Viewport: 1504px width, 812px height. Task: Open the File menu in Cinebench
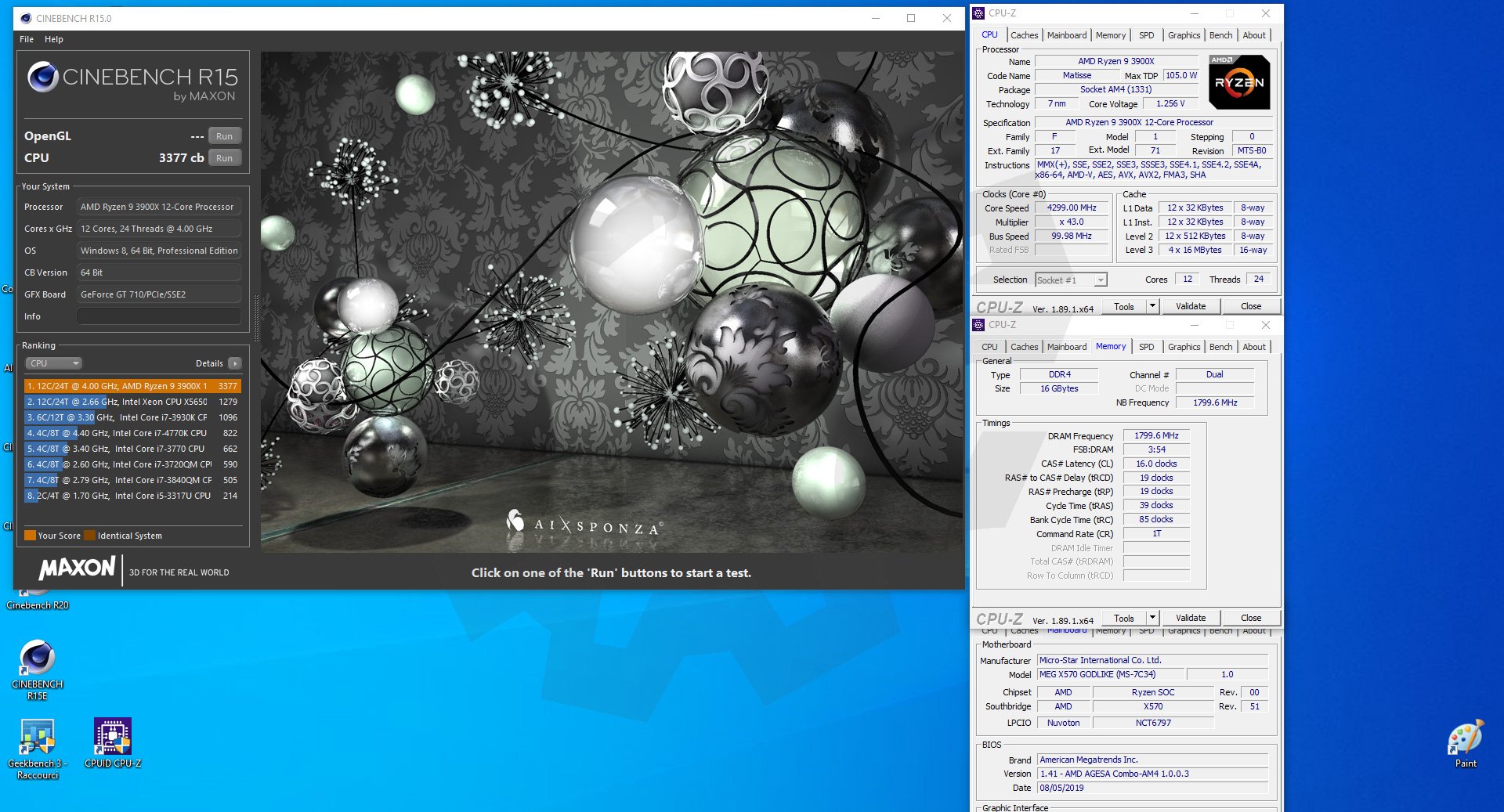(x=27, y=39)
